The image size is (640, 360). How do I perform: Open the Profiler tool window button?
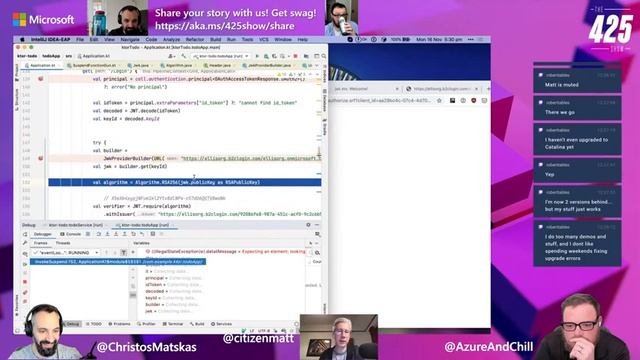click(147, 324)
